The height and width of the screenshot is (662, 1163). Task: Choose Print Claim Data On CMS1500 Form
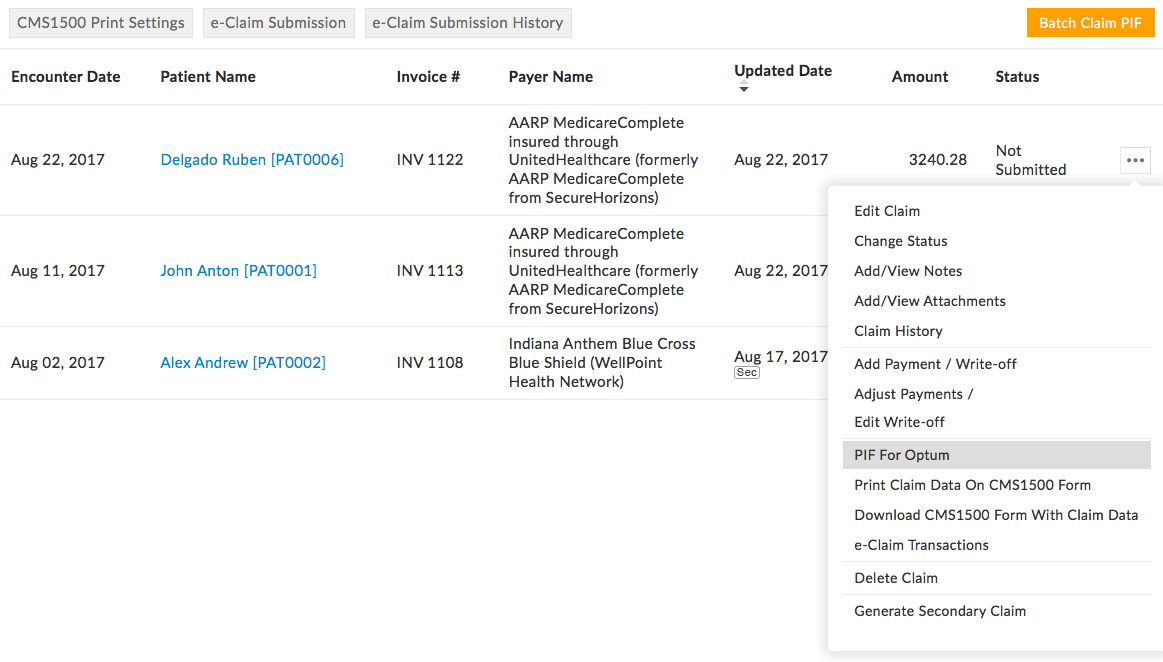pos(972,485)
